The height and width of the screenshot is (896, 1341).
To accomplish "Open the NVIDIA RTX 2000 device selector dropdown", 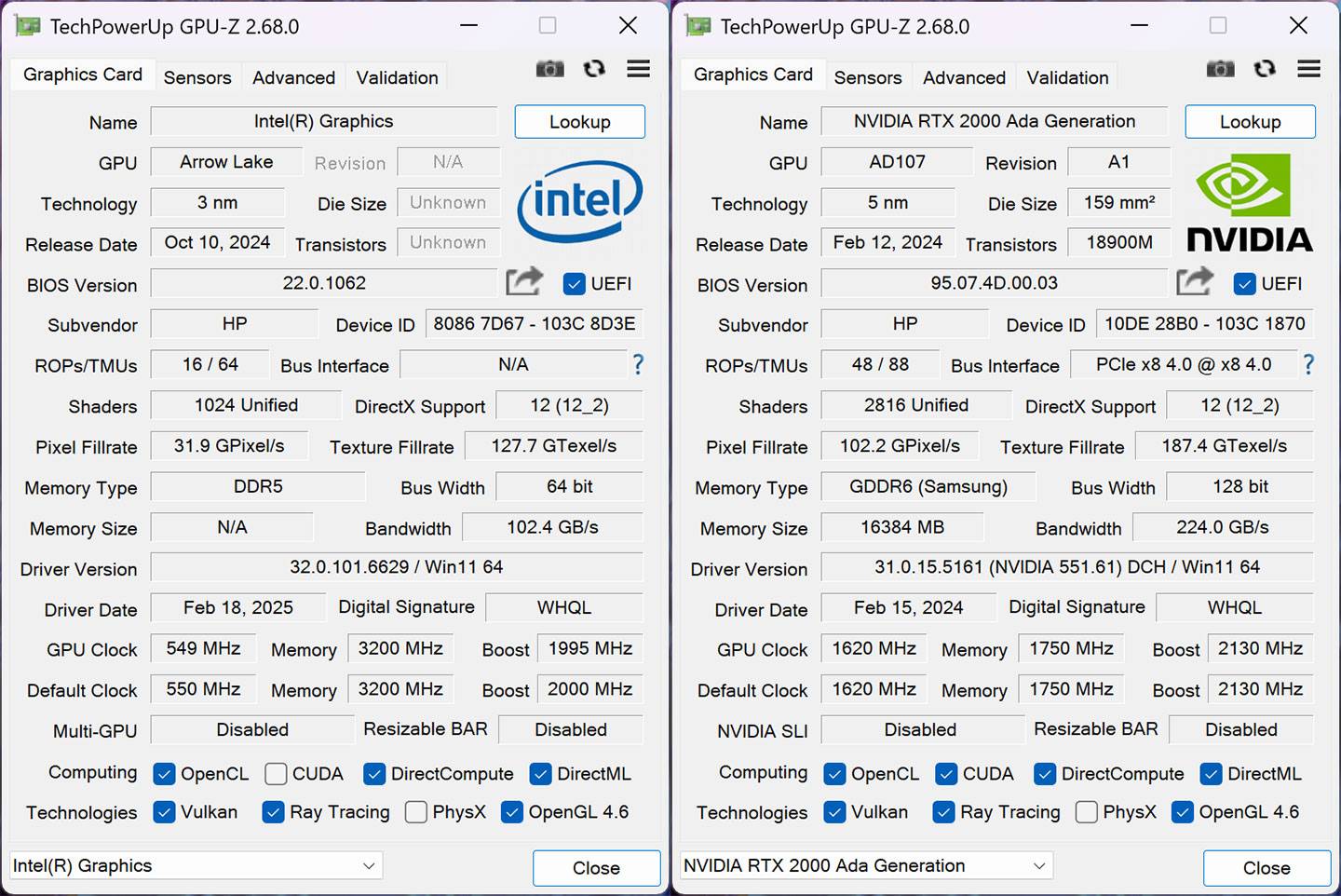I will click(x=865, y=865).
